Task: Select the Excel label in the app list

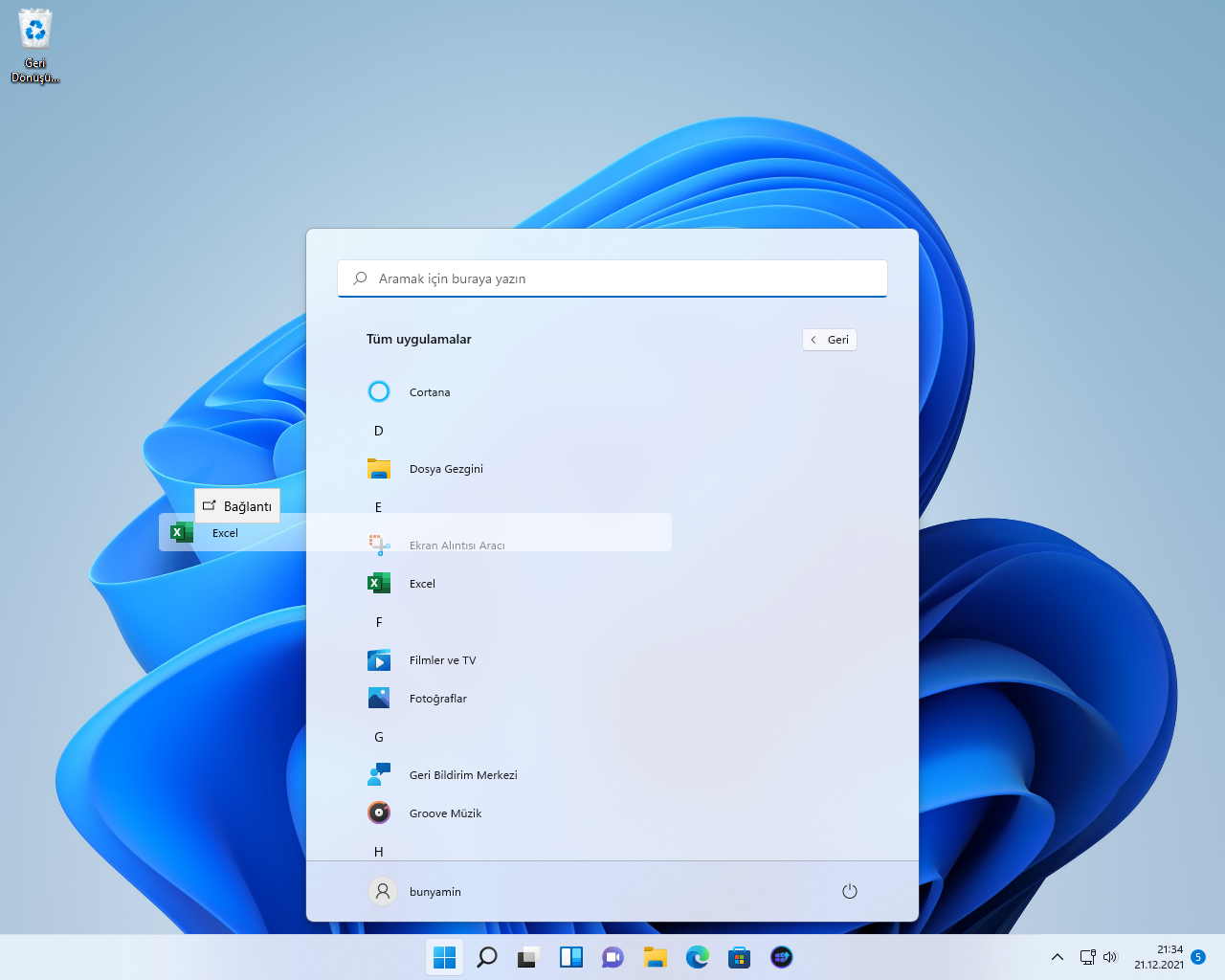Action: tap(422, 584)
